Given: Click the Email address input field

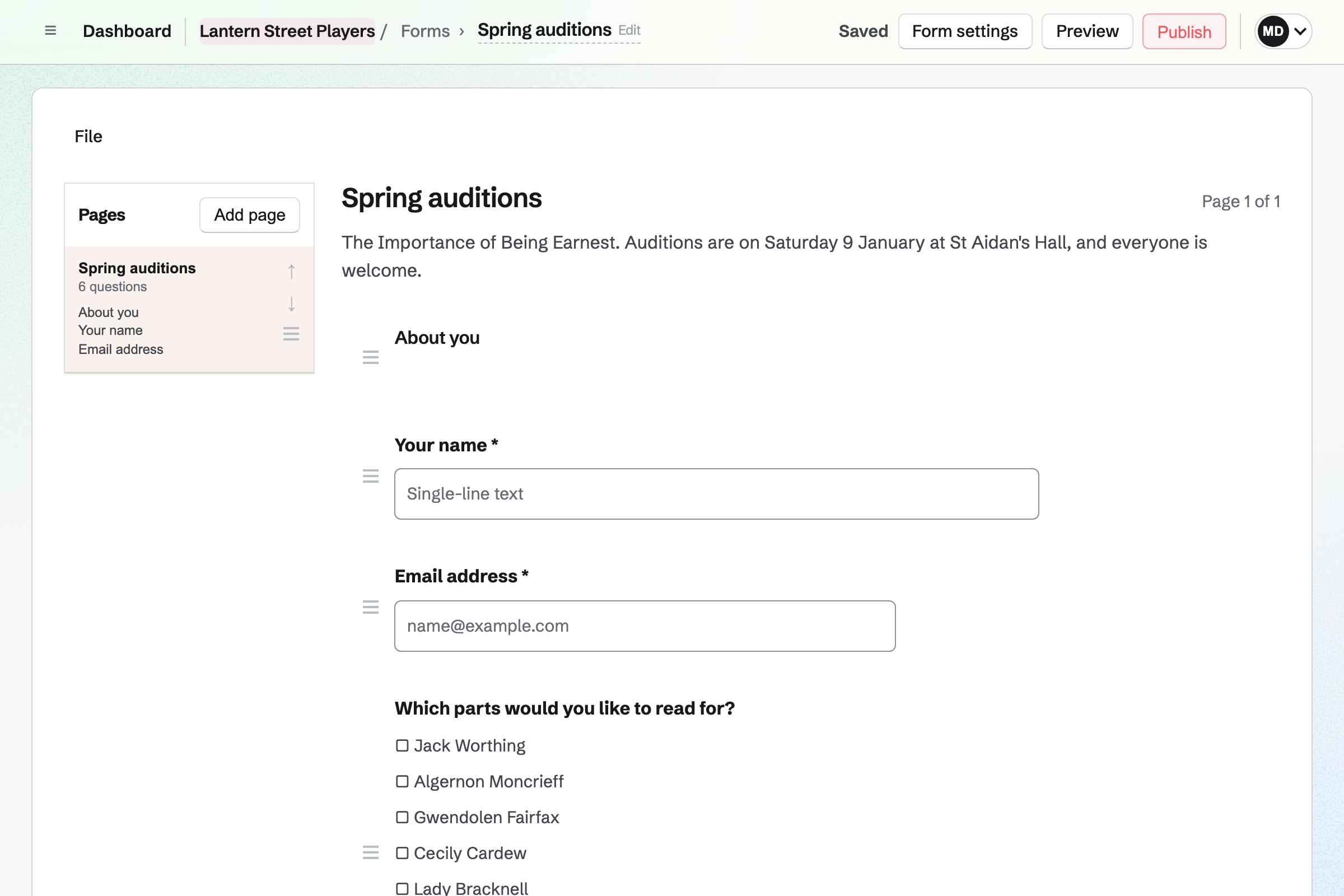Looking at the screenshot, I should [x=645, y=626].
